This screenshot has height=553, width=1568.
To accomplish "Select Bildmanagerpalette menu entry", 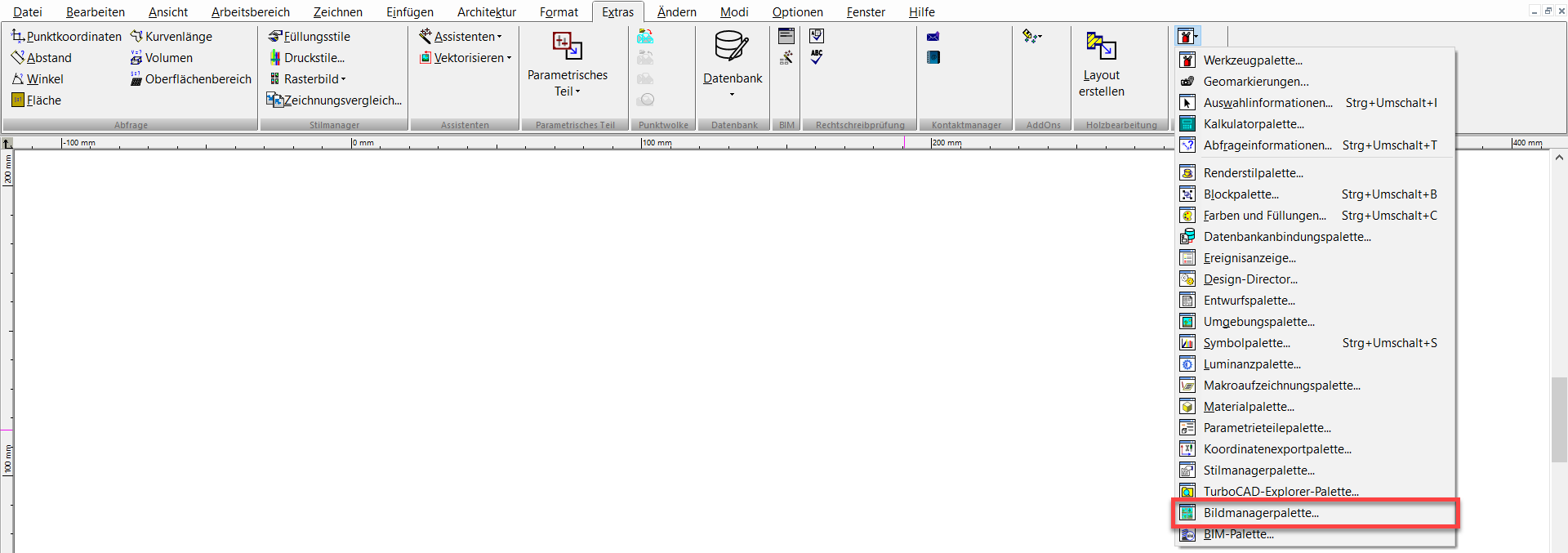I will 1261,513.
